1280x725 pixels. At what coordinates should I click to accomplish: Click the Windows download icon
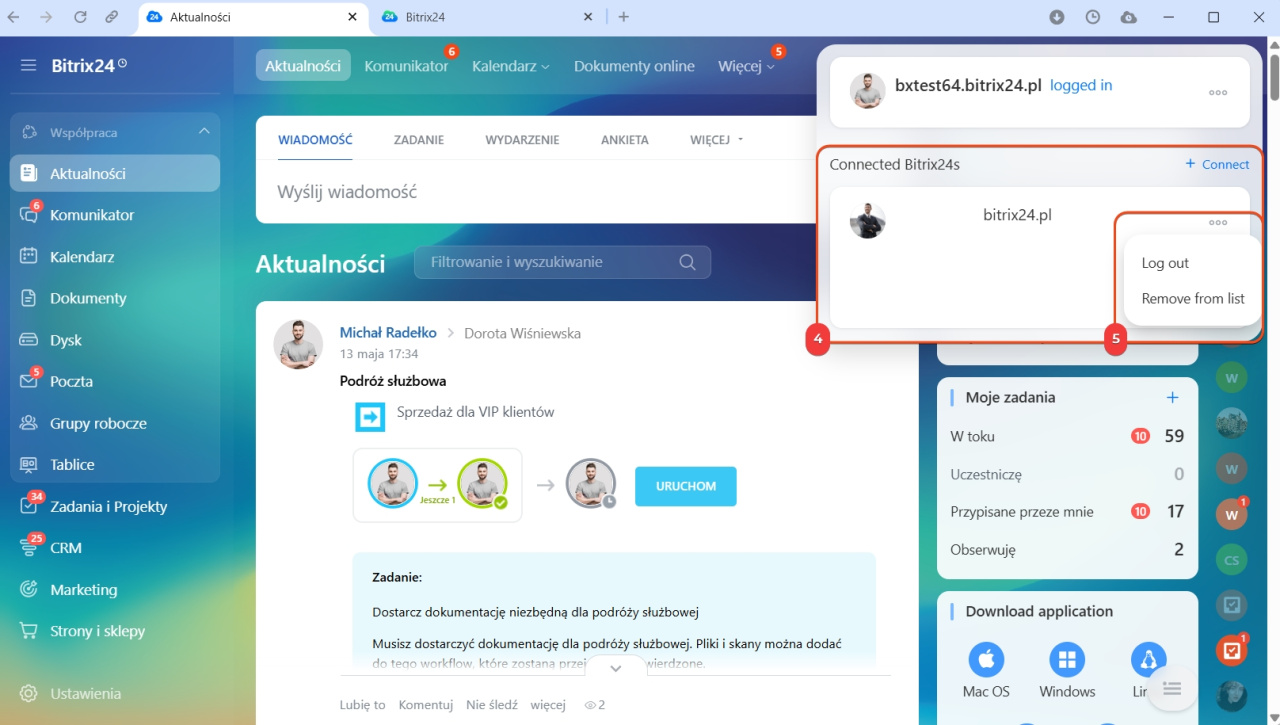coord(1067,660)
